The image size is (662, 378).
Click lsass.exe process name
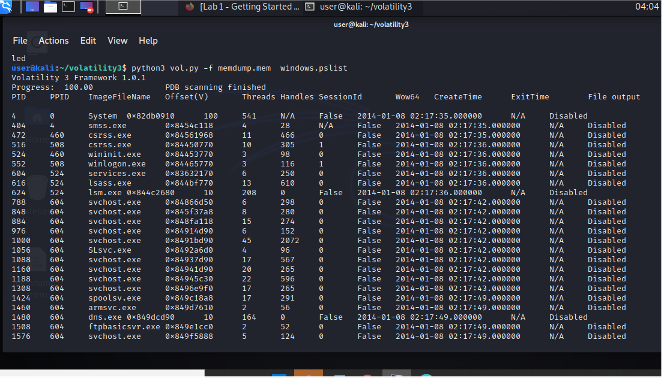tap(110, 183)
